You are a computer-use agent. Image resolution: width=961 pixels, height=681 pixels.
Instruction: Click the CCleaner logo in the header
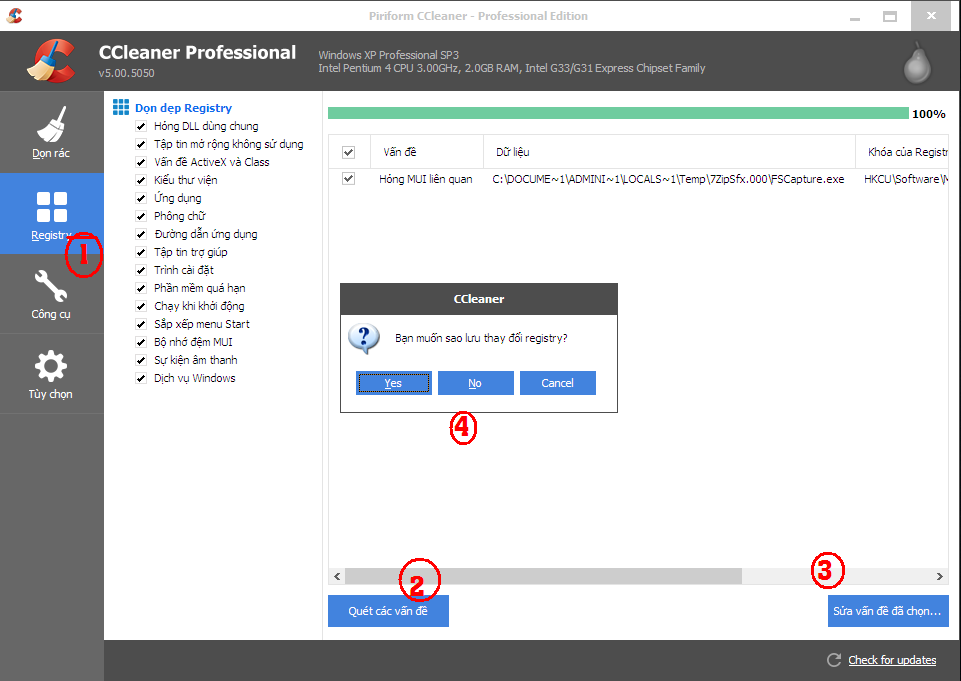pos(51,61)
